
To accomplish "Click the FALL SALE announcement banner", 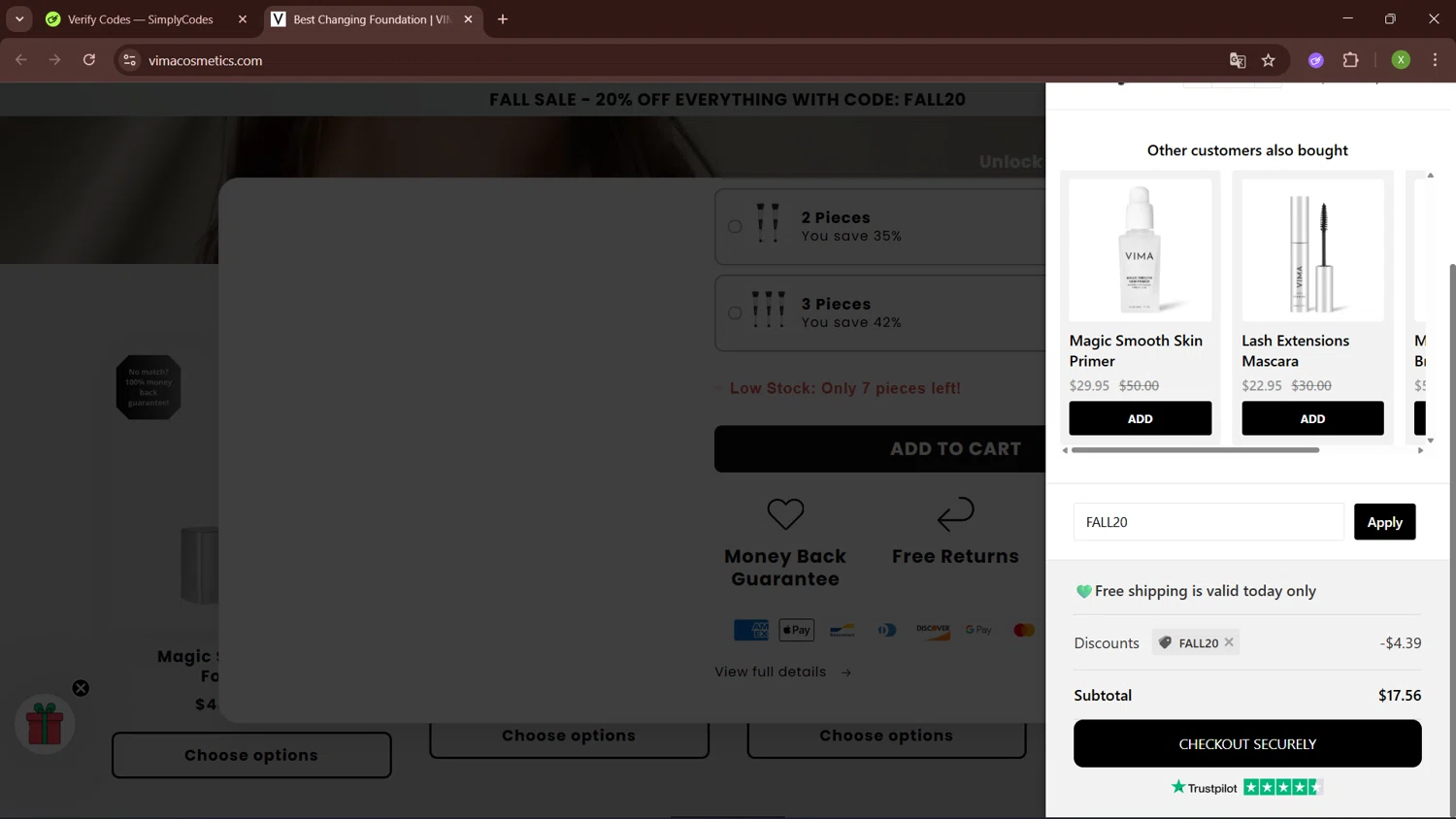I will click(x=727, y=100).
